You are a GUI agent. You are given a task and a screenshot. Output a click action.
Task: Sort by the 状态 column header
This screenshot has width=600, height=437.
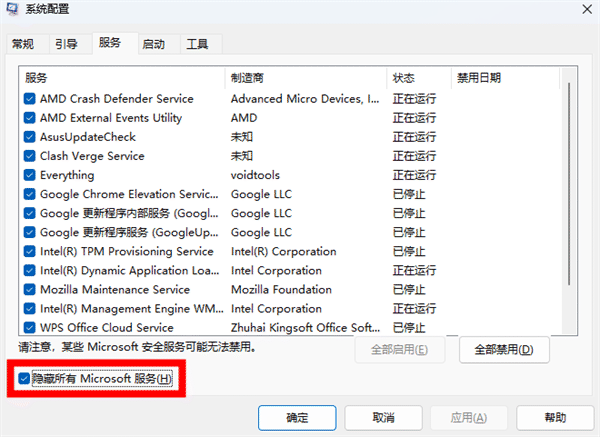click(x=419, y=78)
